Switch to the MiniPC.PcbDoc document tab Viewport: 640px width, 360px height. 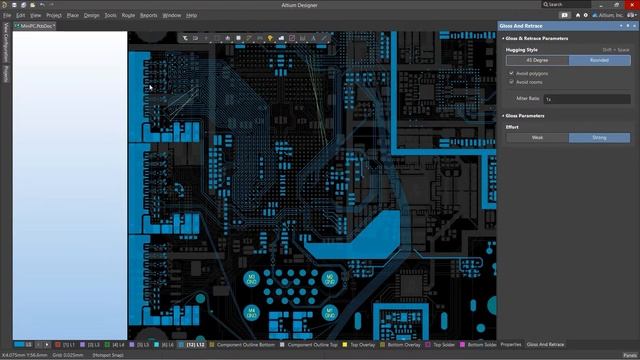pyautogui.click(x=35, y=26)
